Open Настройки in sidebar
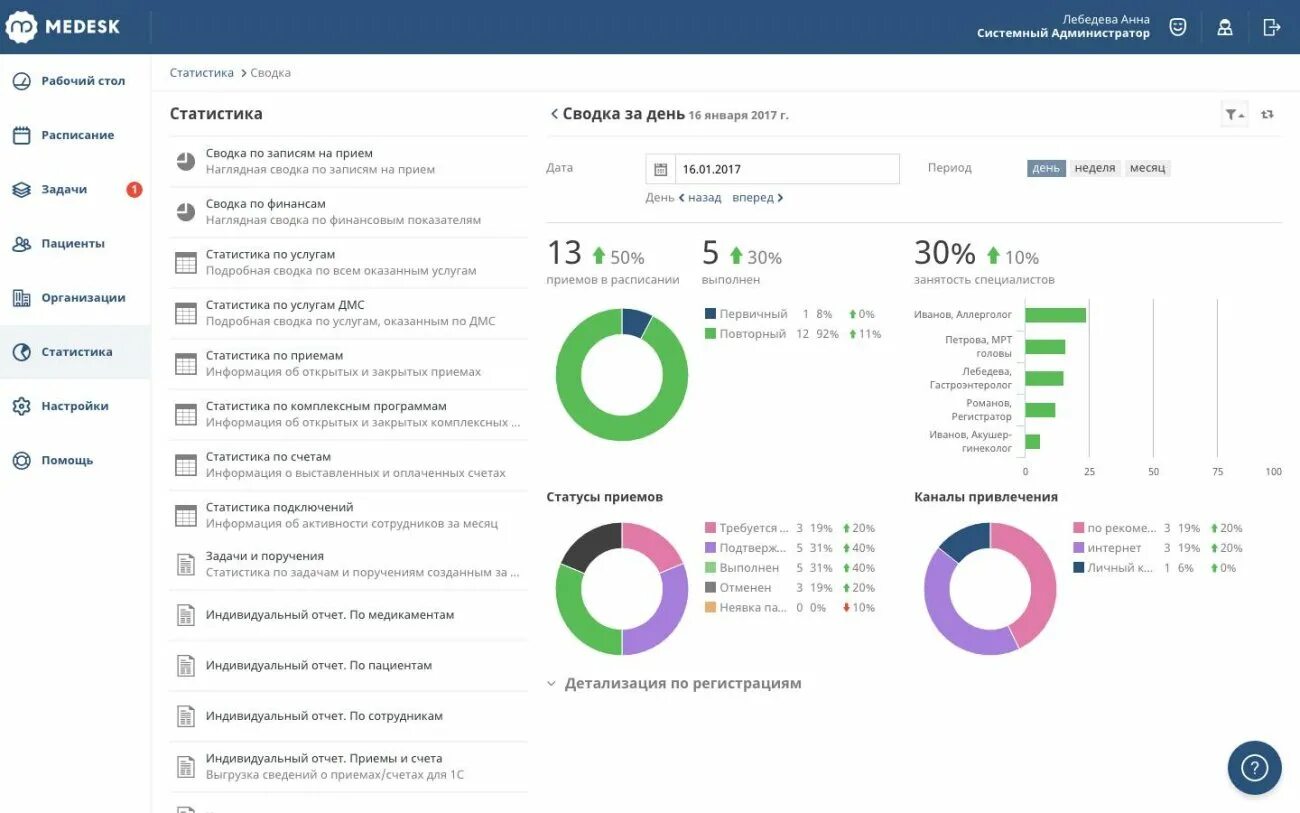Image resolution: width=1300 pixels, height=813 pixels. (x=75, y=406)
